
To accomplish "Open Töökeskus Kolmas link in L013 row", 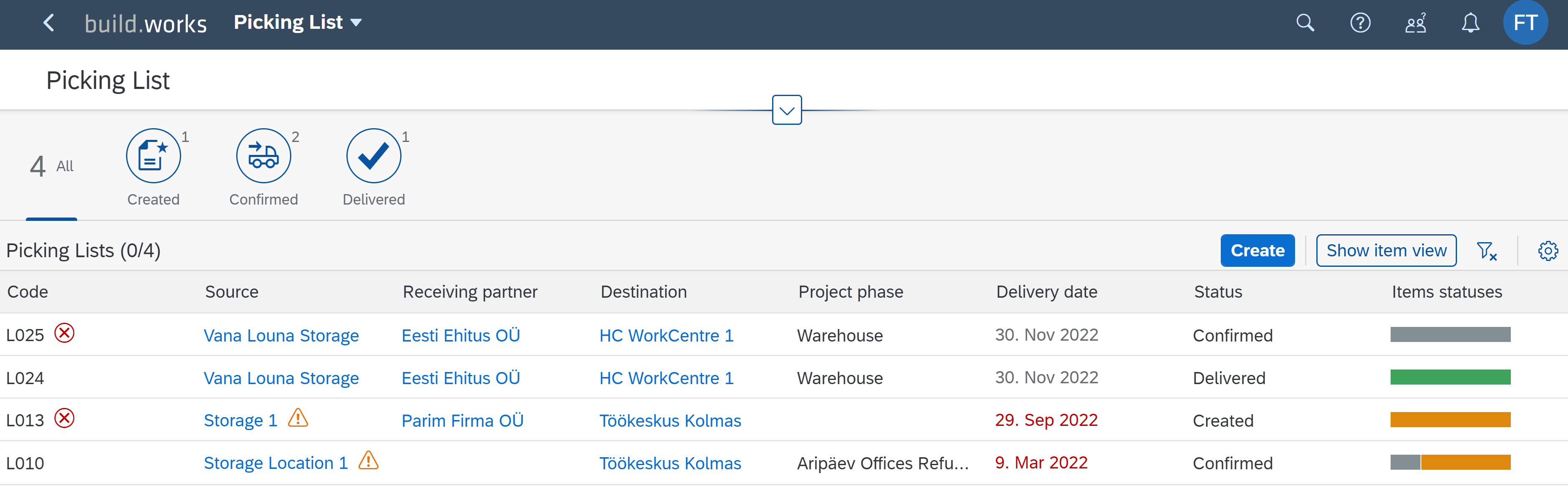I will (670, 421).
